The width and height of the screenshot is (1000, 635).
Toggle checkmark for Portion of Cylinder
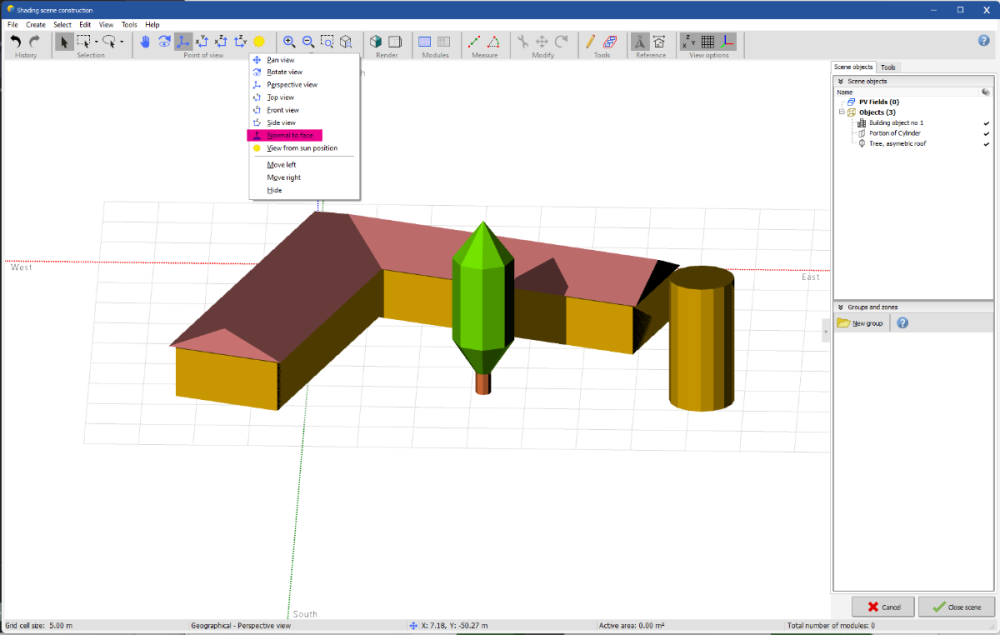coord(986,133)
